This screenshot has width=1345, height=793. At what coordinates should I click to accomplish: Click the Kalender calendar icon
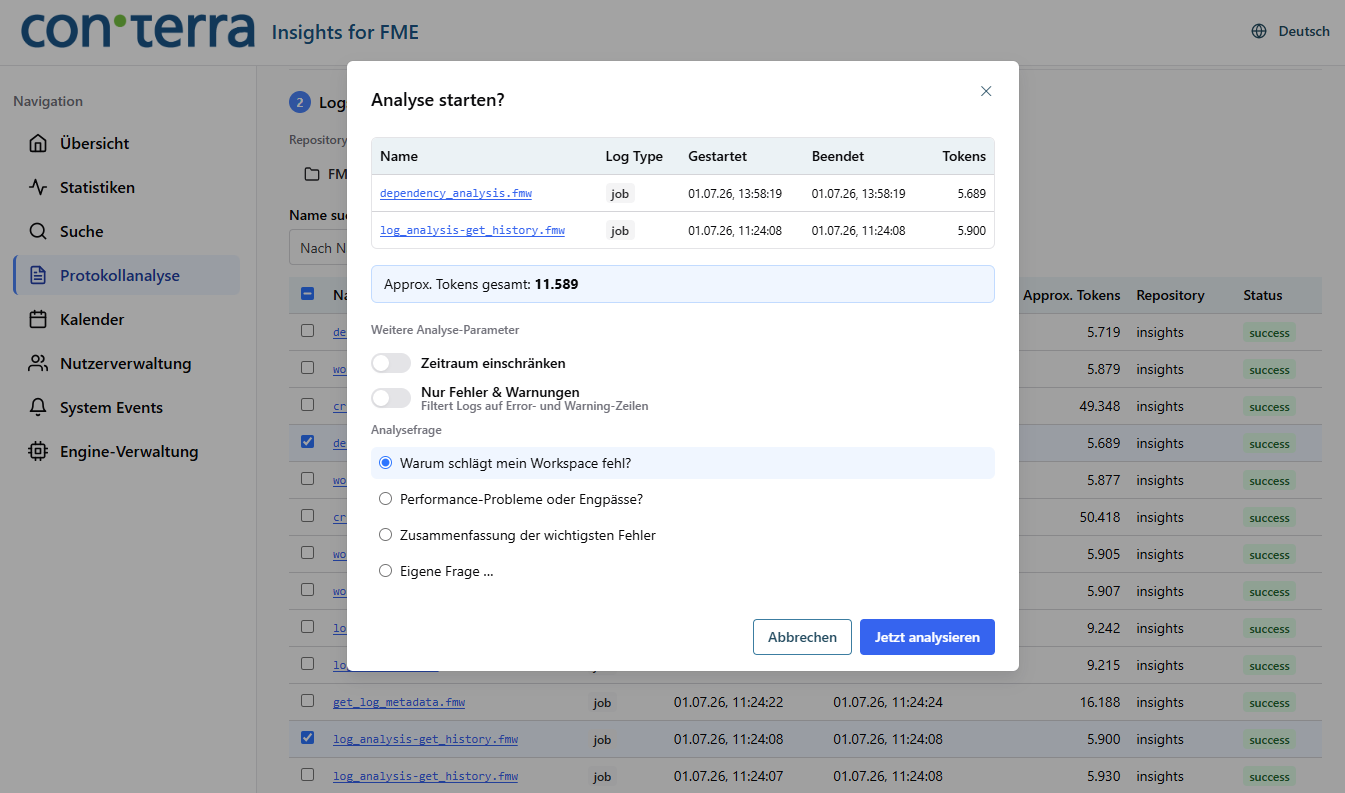(x=38, y=319)
